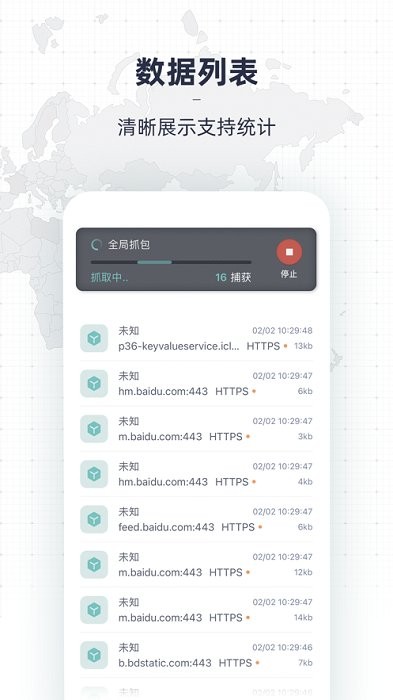Select the 全局抓包 title text
Viewport: 393px width, 700px height.
click(129, 245)
